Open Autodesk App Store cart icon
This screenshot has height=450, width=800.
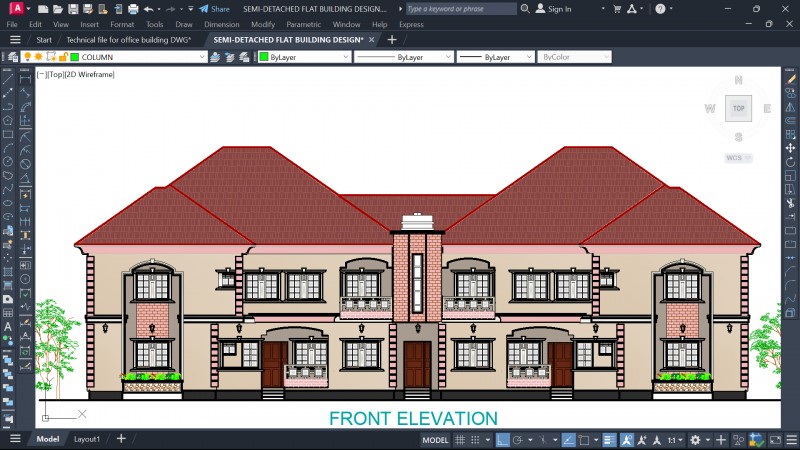[617, 9]
